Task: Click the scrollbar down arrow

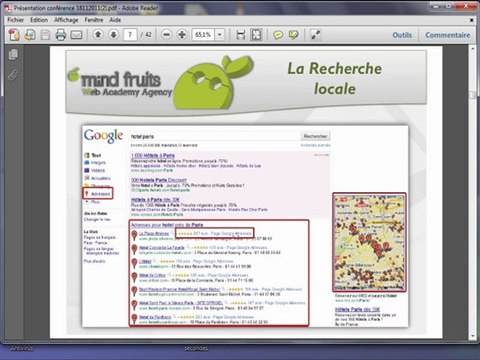Action: coord(472,336)
